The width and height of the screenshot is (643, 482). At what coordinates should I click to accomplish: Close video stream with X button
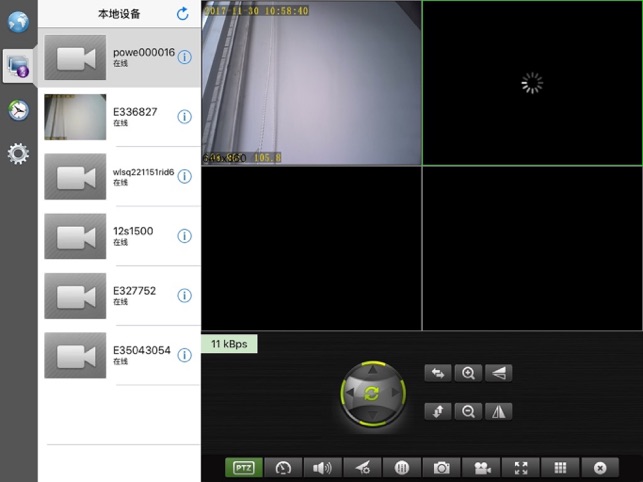click(x=600, y=468)
